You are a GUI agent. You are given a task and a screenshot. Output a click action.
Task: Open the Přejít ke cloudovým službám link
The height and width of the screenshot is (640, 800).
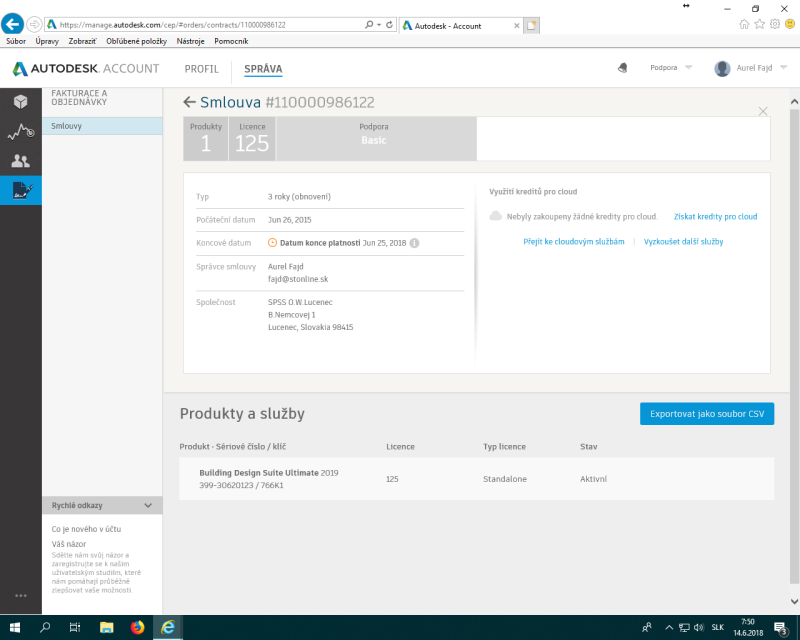click(573, 242)
